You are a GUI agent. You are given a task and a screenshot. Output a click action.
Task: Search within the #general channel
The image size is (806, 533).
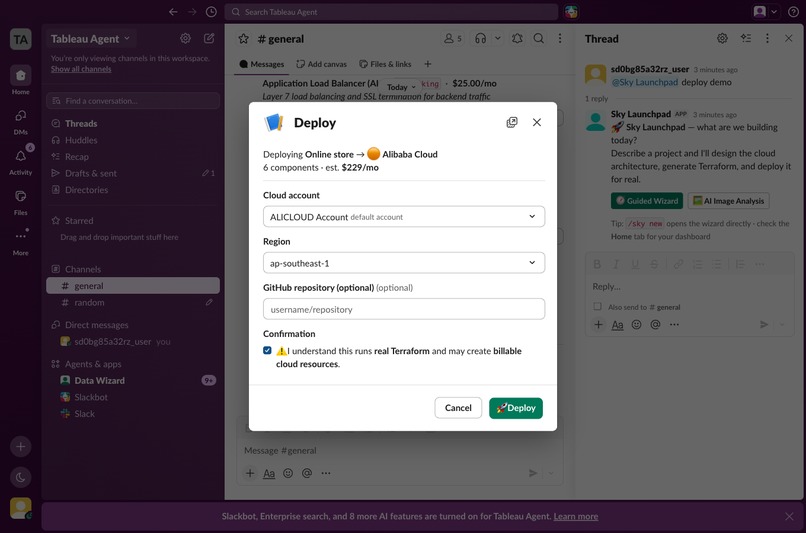[538, 39]
